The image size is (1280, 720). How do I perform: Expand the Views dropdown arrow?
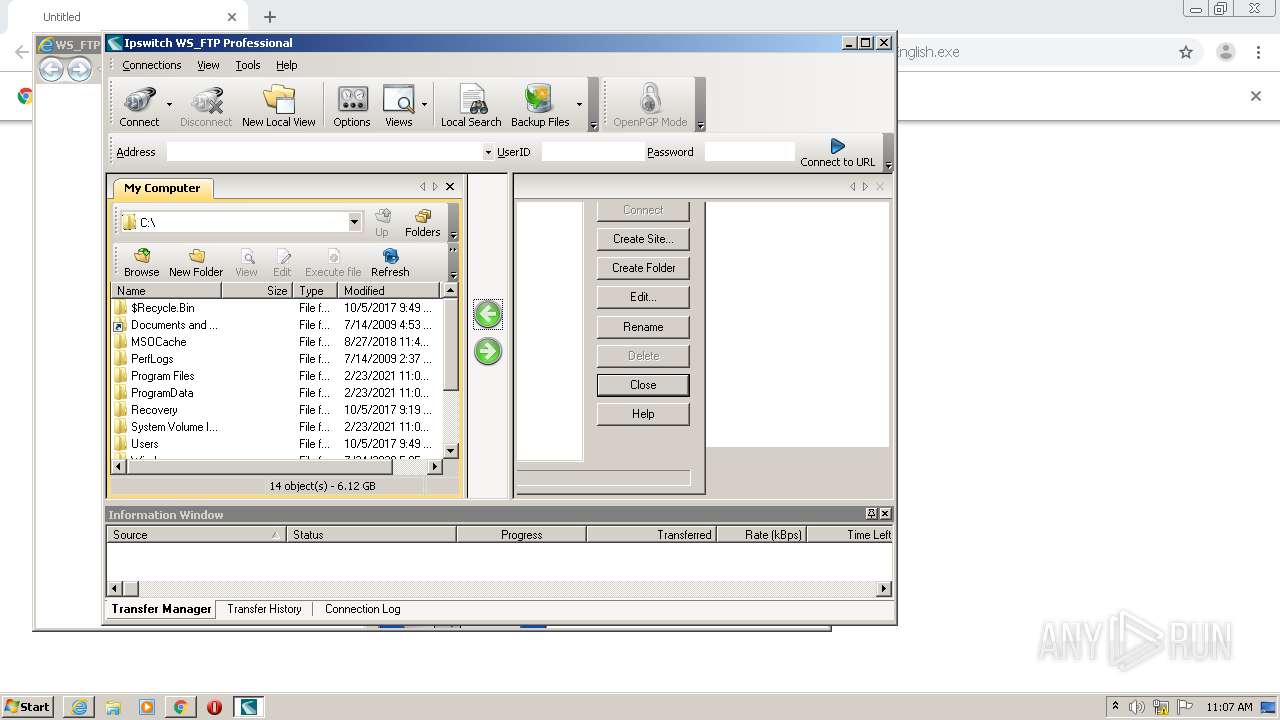pyautogui.click(x=424, y=104)
